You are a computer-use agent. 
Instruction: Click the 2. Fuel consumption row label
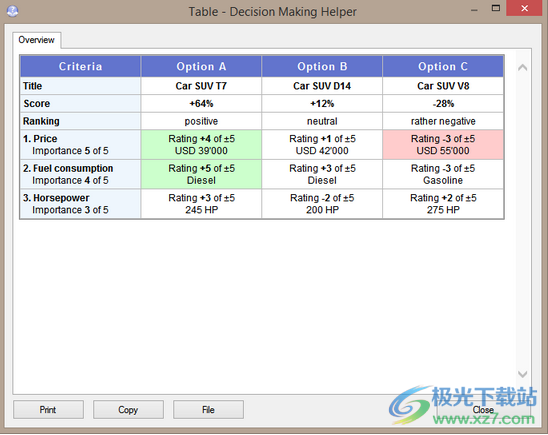pos(80,174)
